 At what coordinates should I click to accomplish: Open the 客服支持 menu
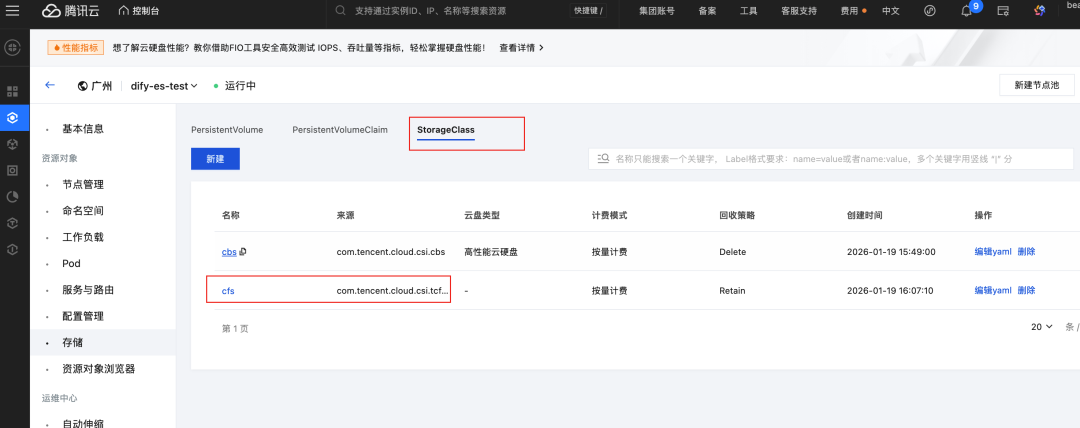tap(798, 11)
